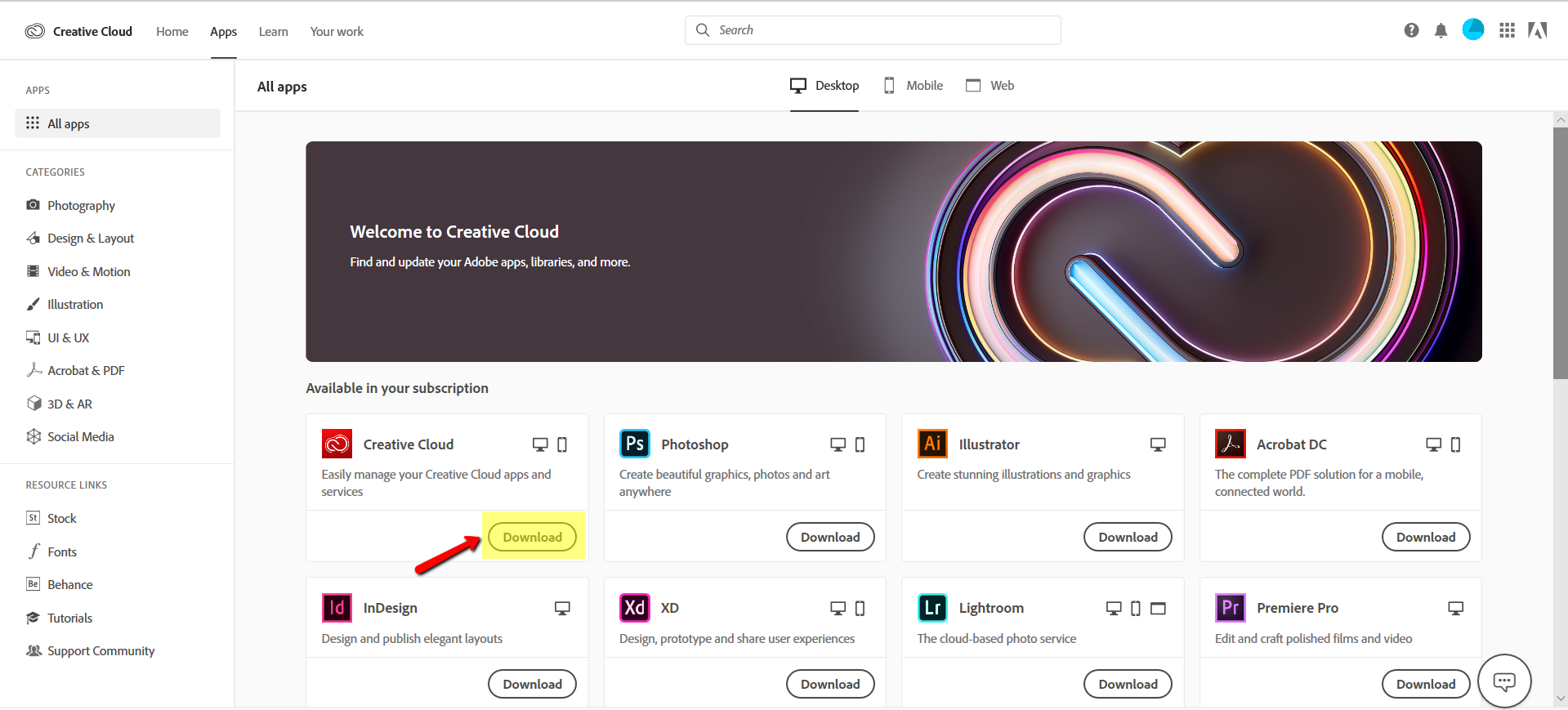1568x710 pixels.
Task: Open the Design & Layout category
Action: coord(80,239)
